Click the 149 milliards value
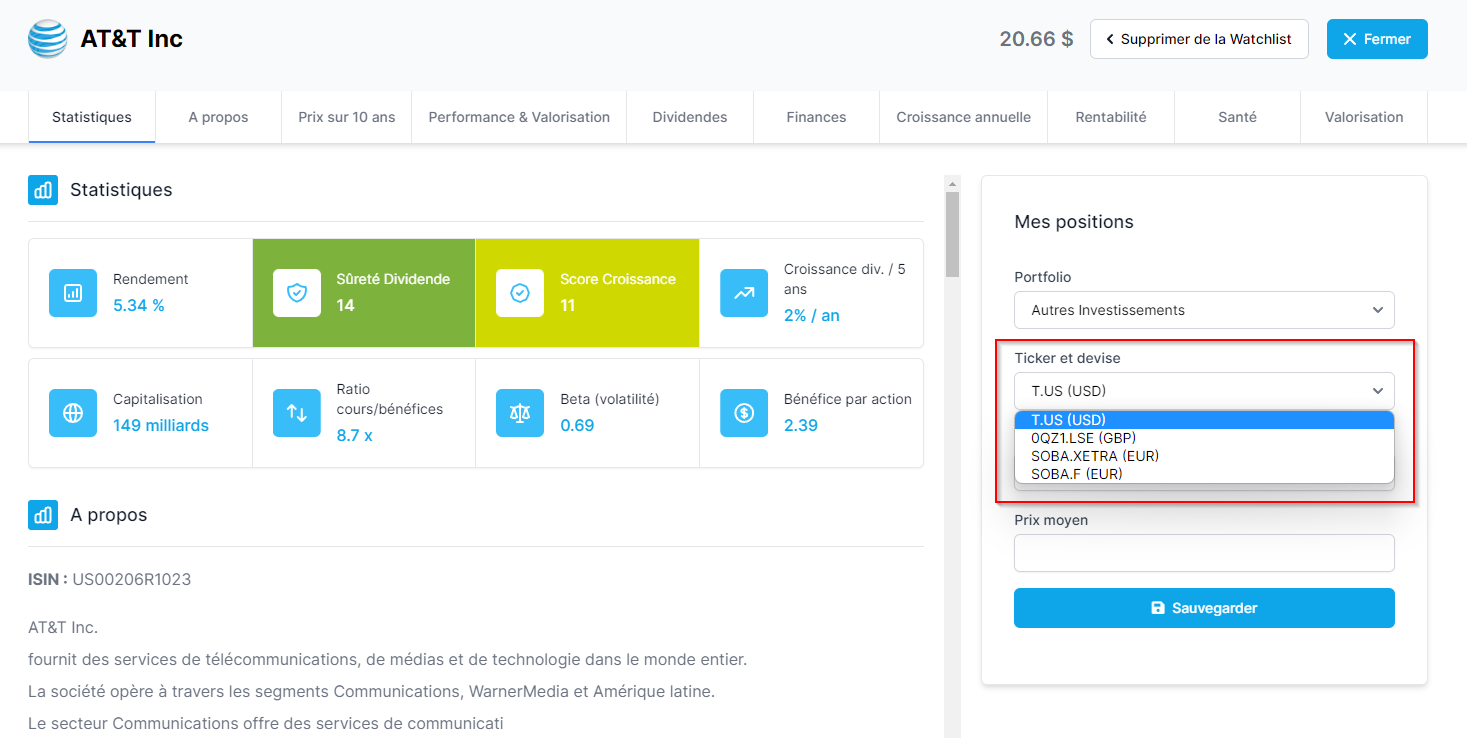Viewport: 1467px width, 738px height. [x=161, y=425]
